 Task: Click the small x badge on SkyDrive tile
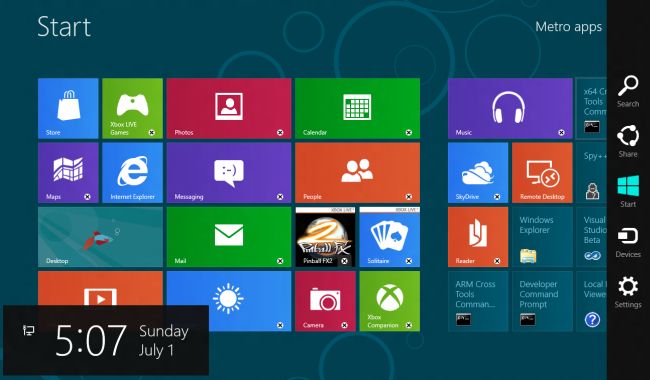click(497, 197)
